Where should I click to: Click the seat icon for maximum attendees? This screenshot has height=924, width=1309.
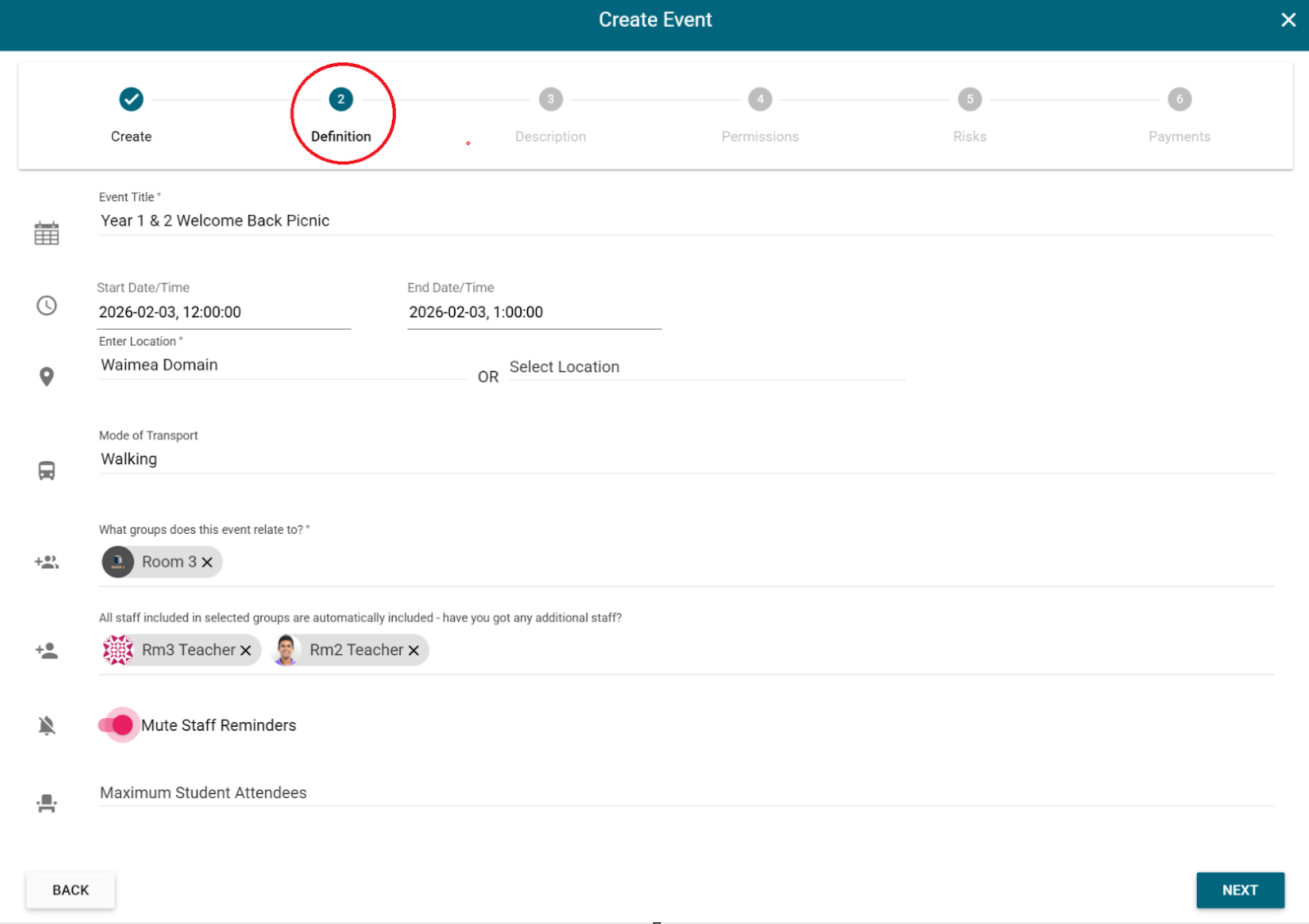(x=47, y=803)
